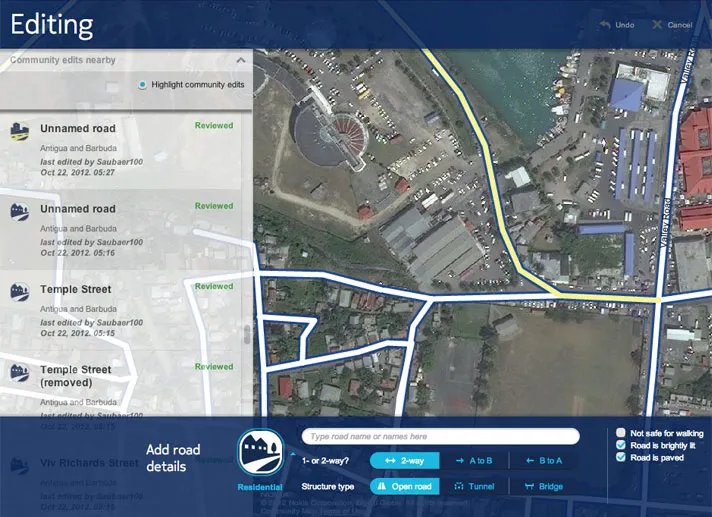Toggle Highlight community edits radio
The height and width of the screenshot is (517, 712).
coord(143,84)
